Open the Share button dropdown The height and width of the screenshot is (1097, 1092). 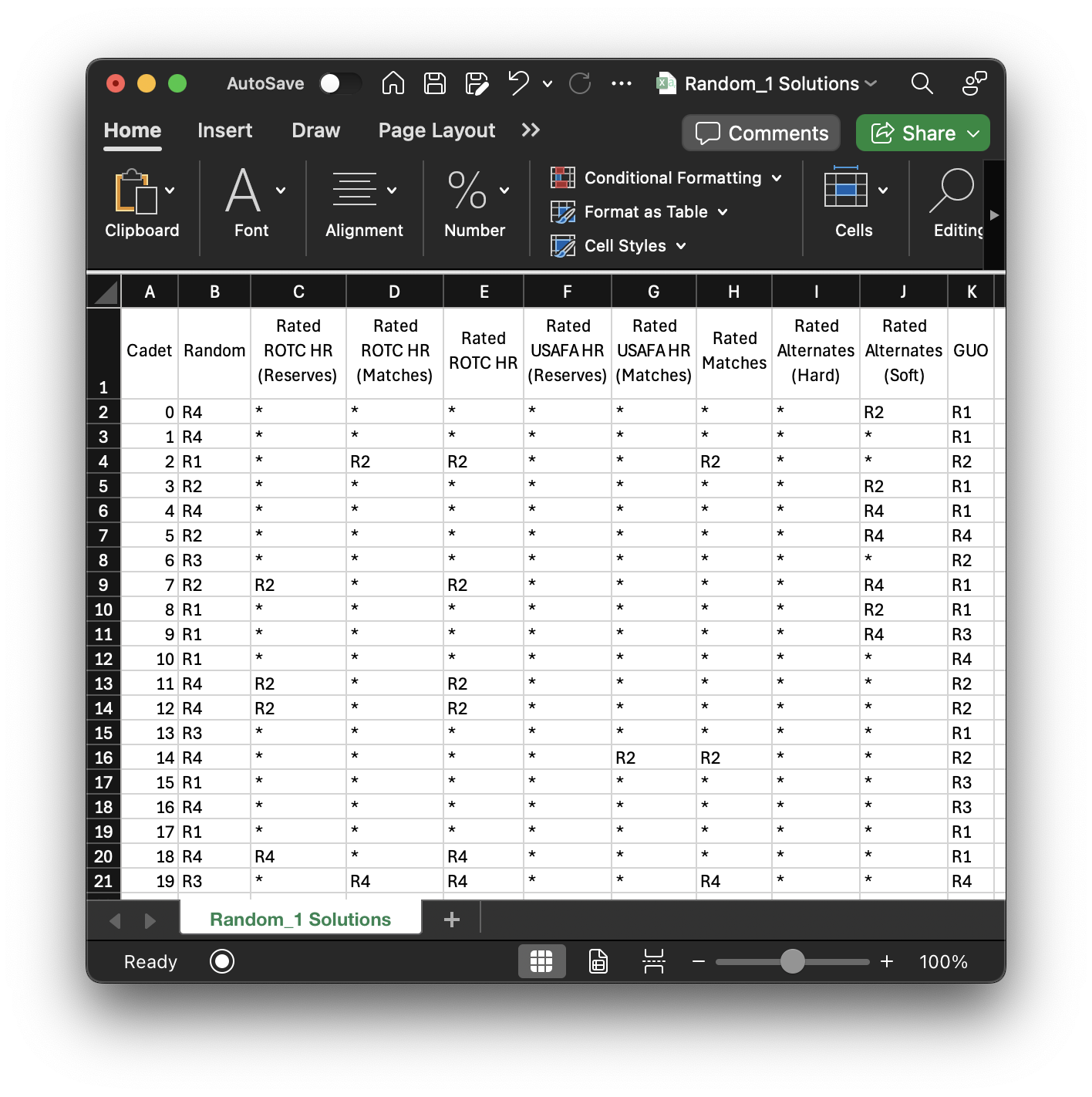(x=973, y=133)
